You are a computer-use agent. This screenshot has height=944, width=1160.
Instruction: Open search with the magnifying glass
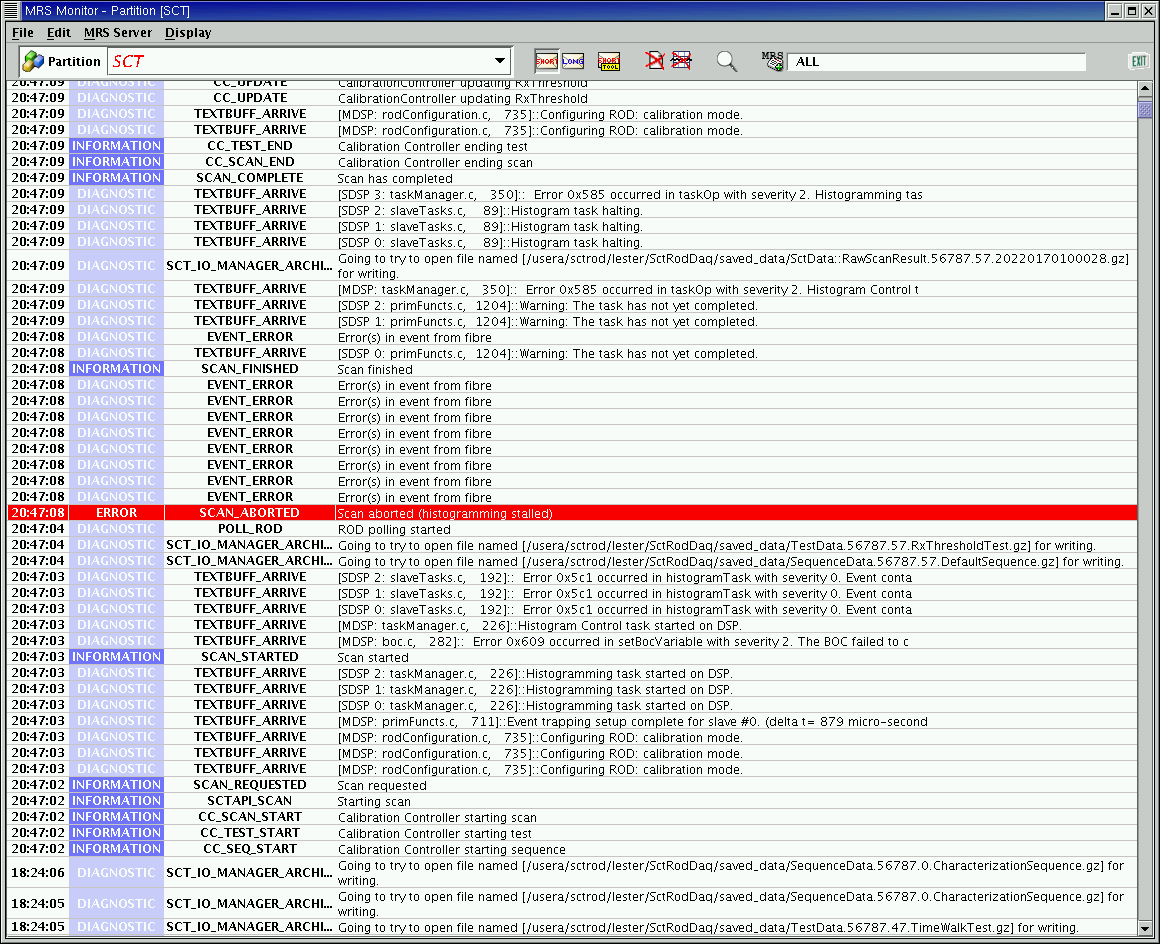pos(727,61)
